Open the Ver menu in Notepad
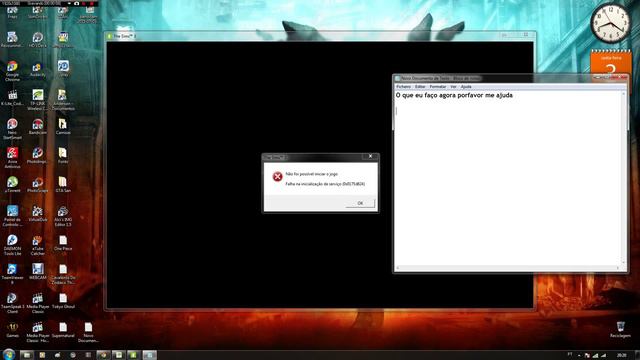The height and width of the screenshot is (360, 640). (453, 87)
